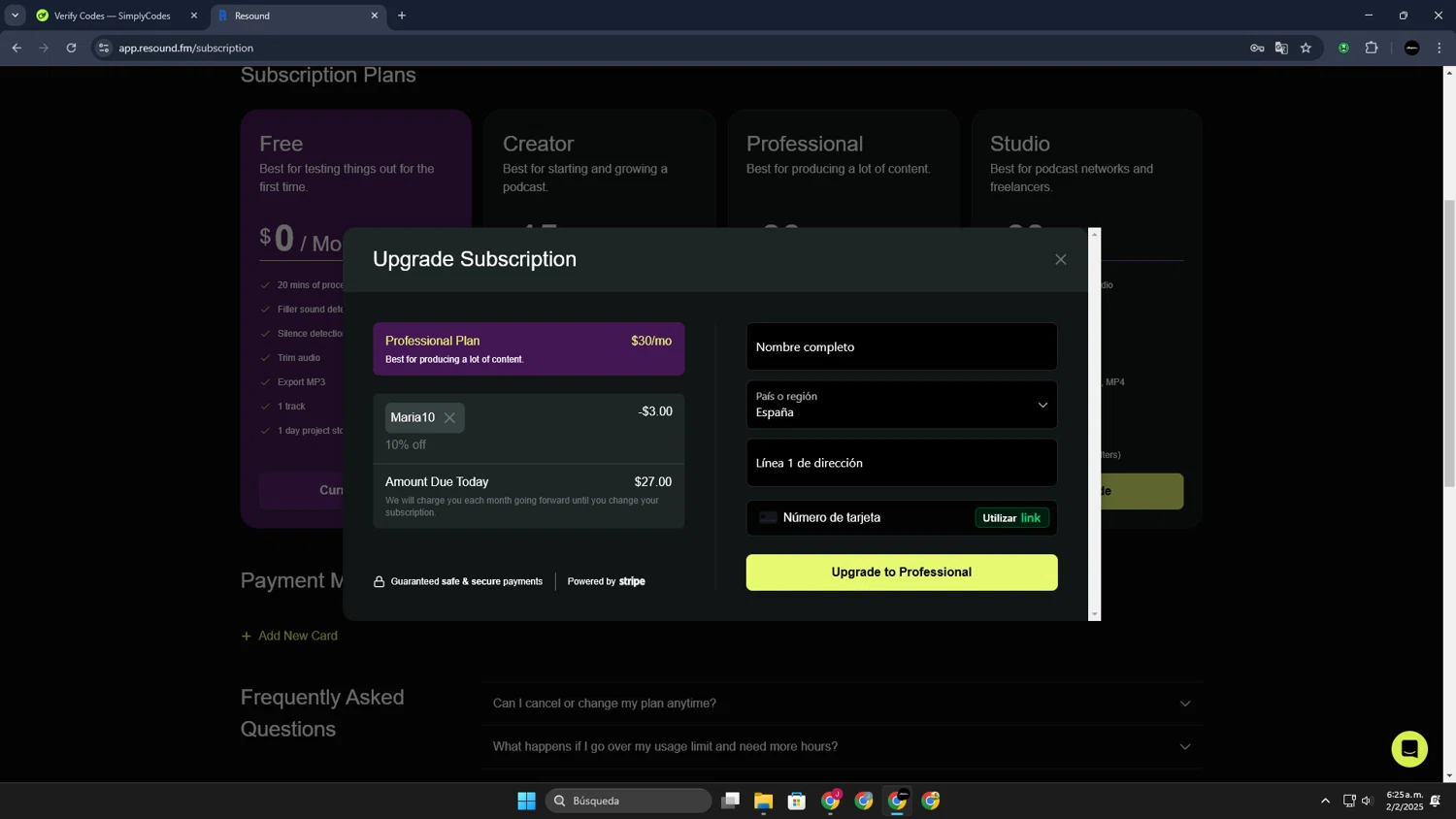Open the clock and date panel
This screenshot has height=819, width=1456.
[x=1405, y=801]
